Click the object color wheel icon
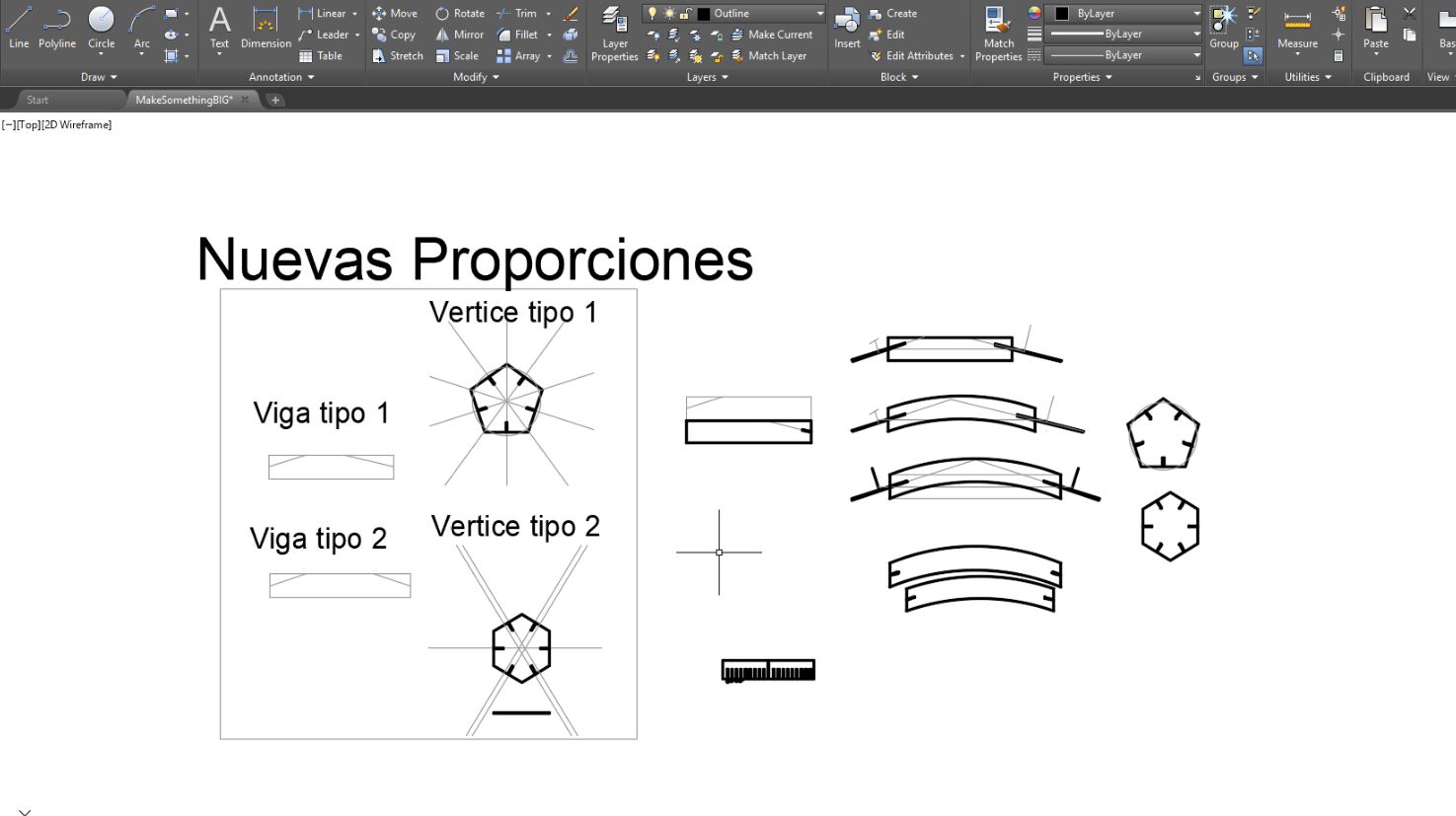The image size is (1456, 816). tap(1035, 14)
